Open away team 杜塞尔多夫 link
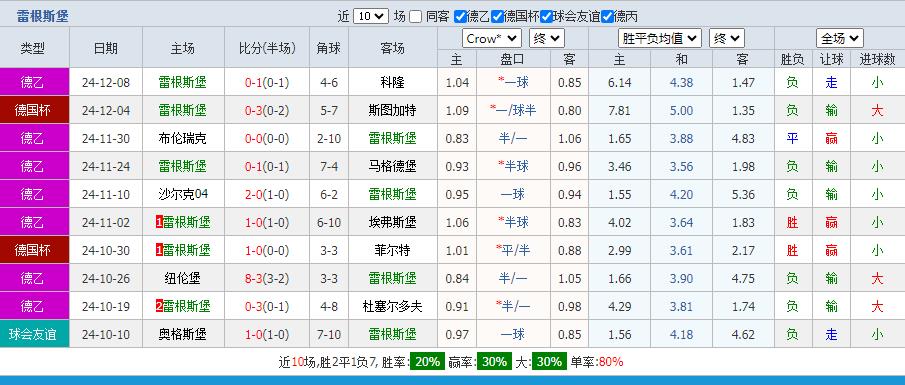The image size is (905, 385). click(392, 306)
